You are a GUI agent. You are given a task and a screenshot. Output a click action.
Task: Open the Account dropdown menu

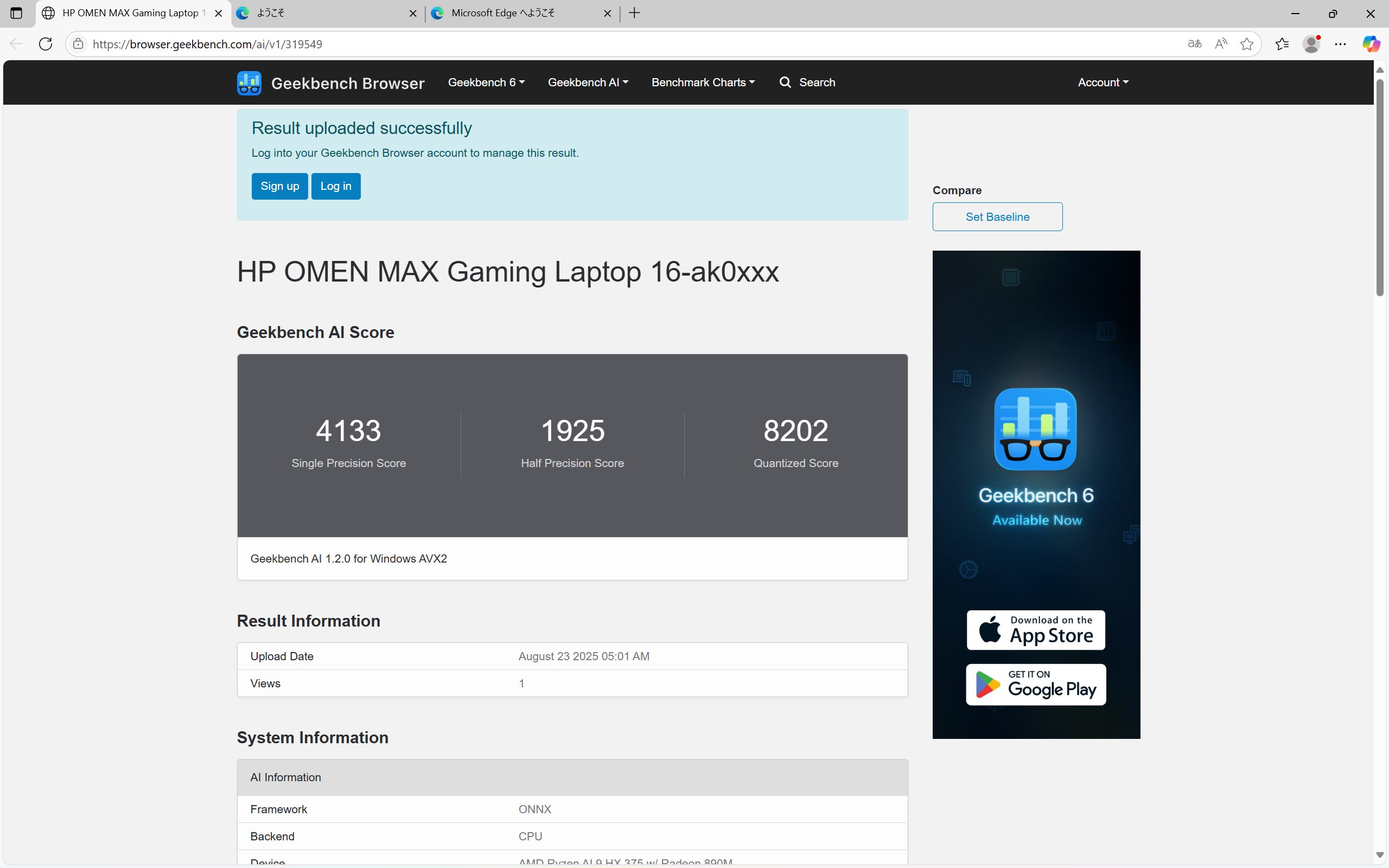click(1103, 82)
